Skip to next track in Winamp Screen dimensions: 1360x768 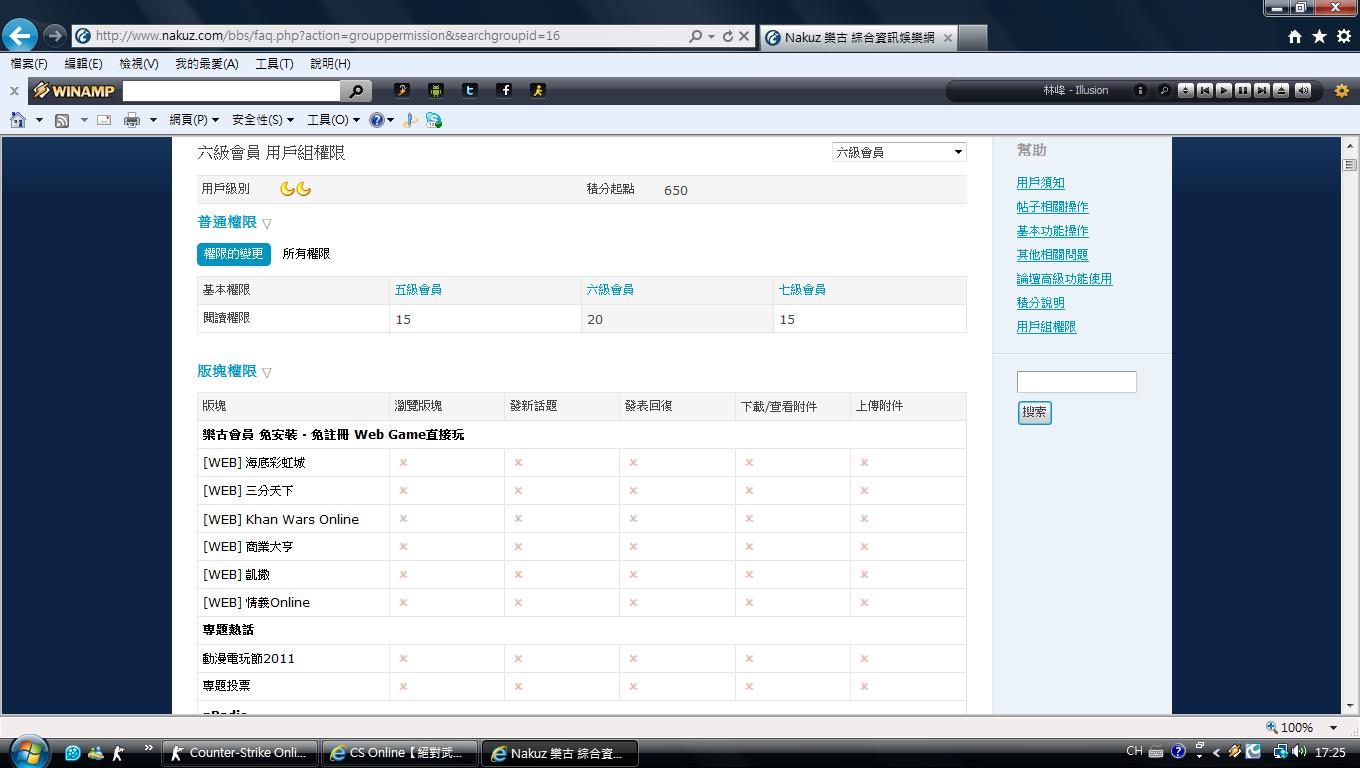point(1262,90)
